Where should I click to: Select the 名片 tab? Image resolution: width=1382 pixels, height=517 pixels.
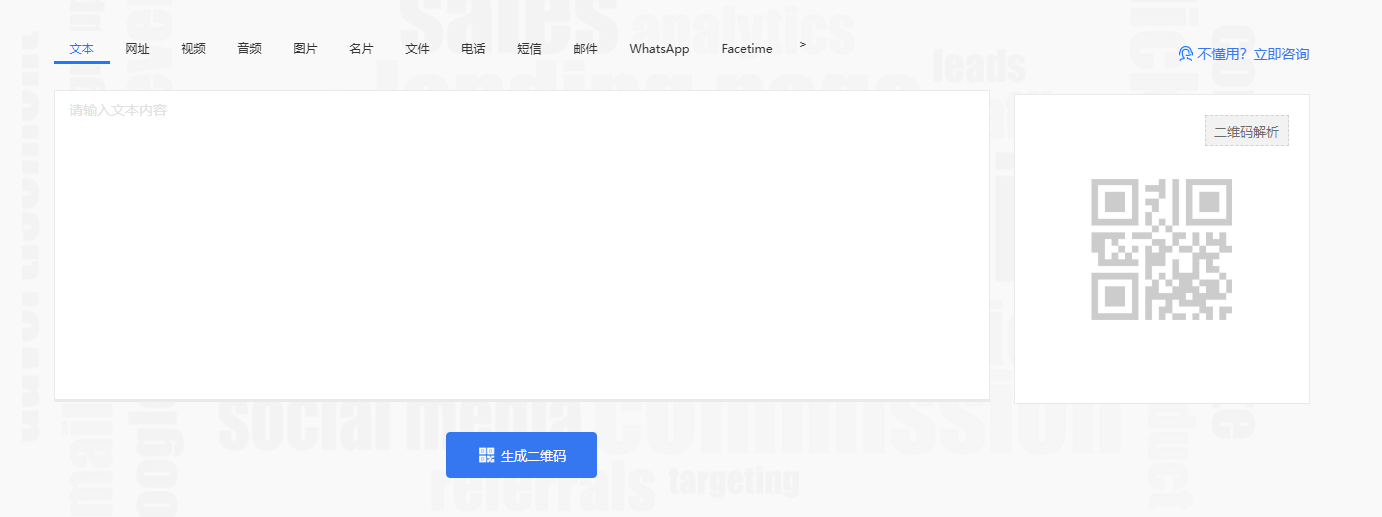[361, 49]
